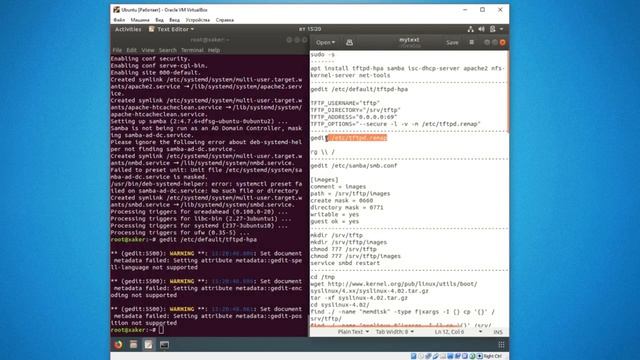Image resolution: width=640 pixels, height=360 pixels.
Task: Click the TFTP_OPTIONS line
Action: point(396,124)
